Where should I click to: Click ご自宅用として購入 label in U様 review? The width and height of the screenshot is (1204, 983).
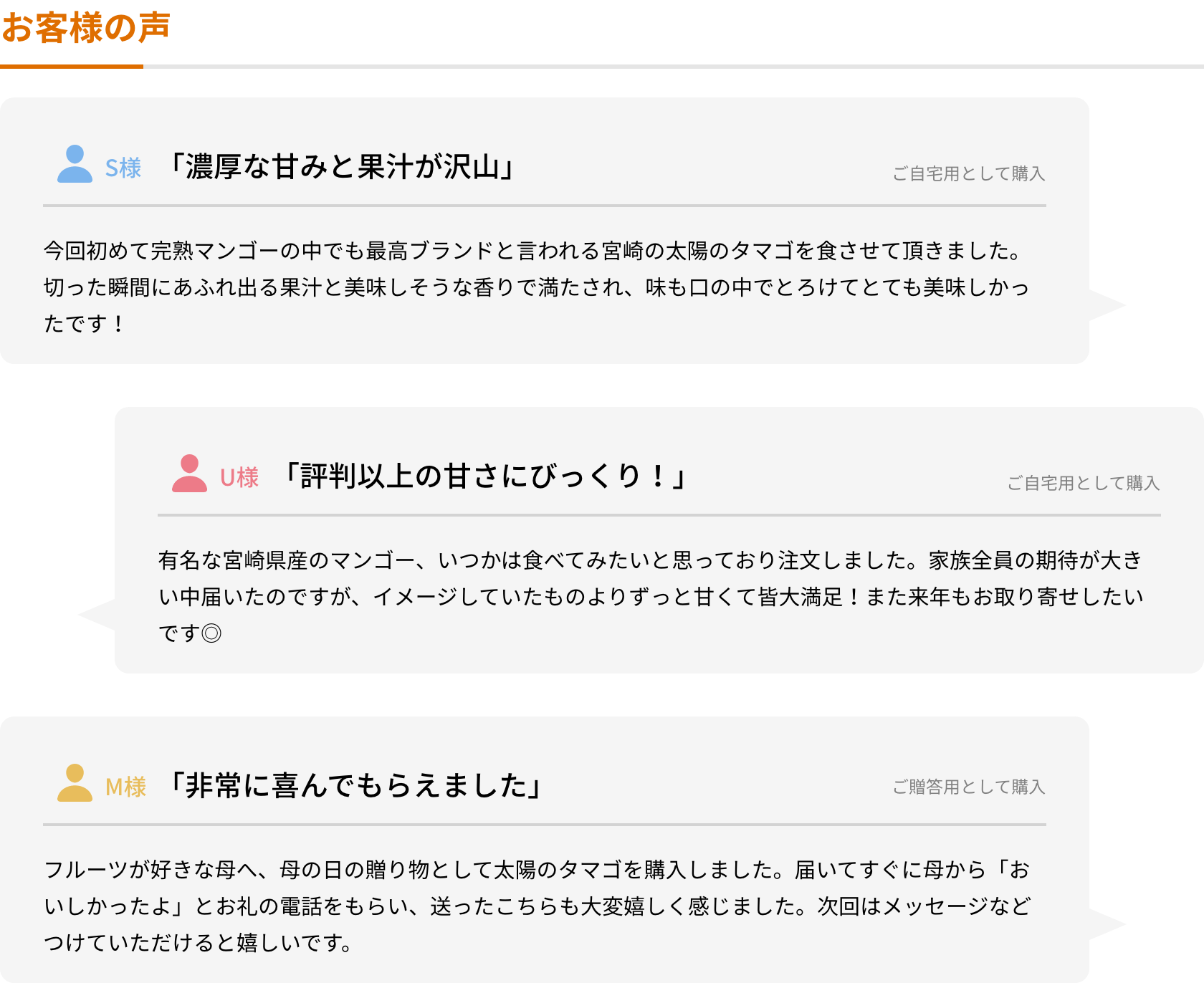click(1083, 483)
